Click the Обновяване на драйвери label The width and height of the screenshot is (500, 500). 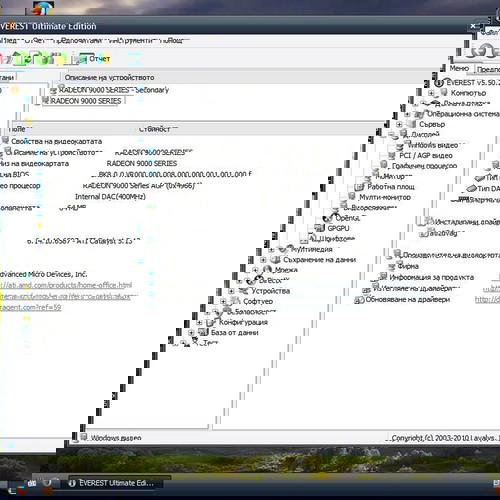pyautogui.click(x=408, y=299)
